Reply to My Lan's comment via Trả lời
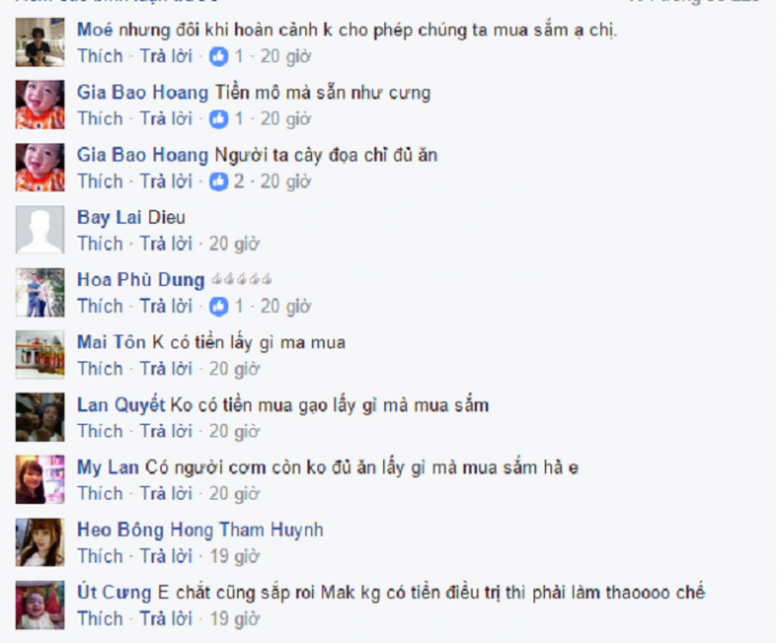 166,494
